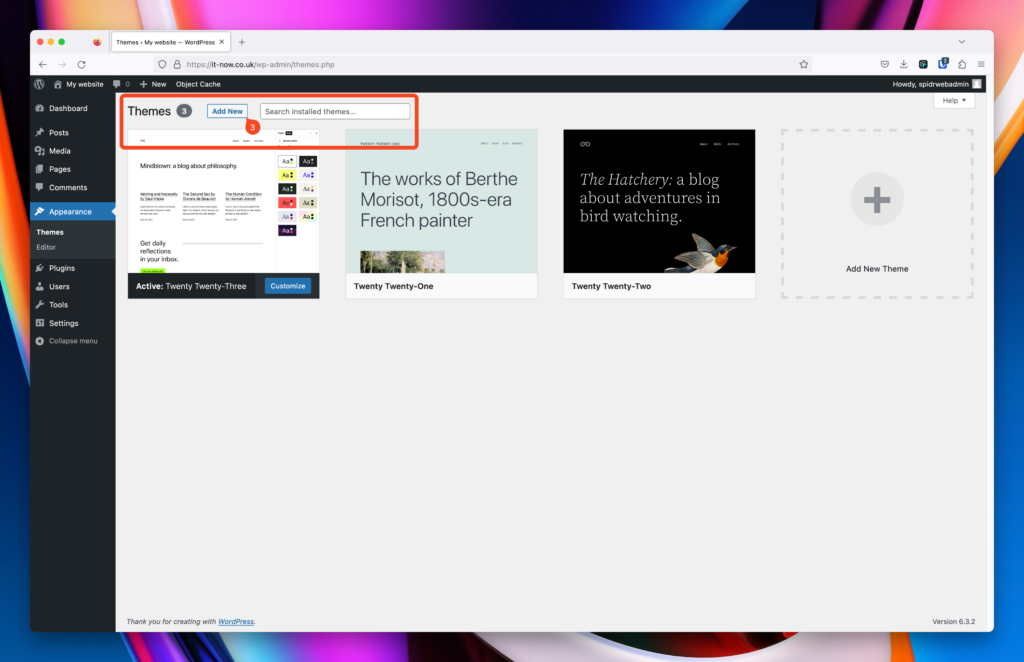Click the user avatar in admin bar
Viewport: 1024px width, 662px height.
tap(977, 84)
